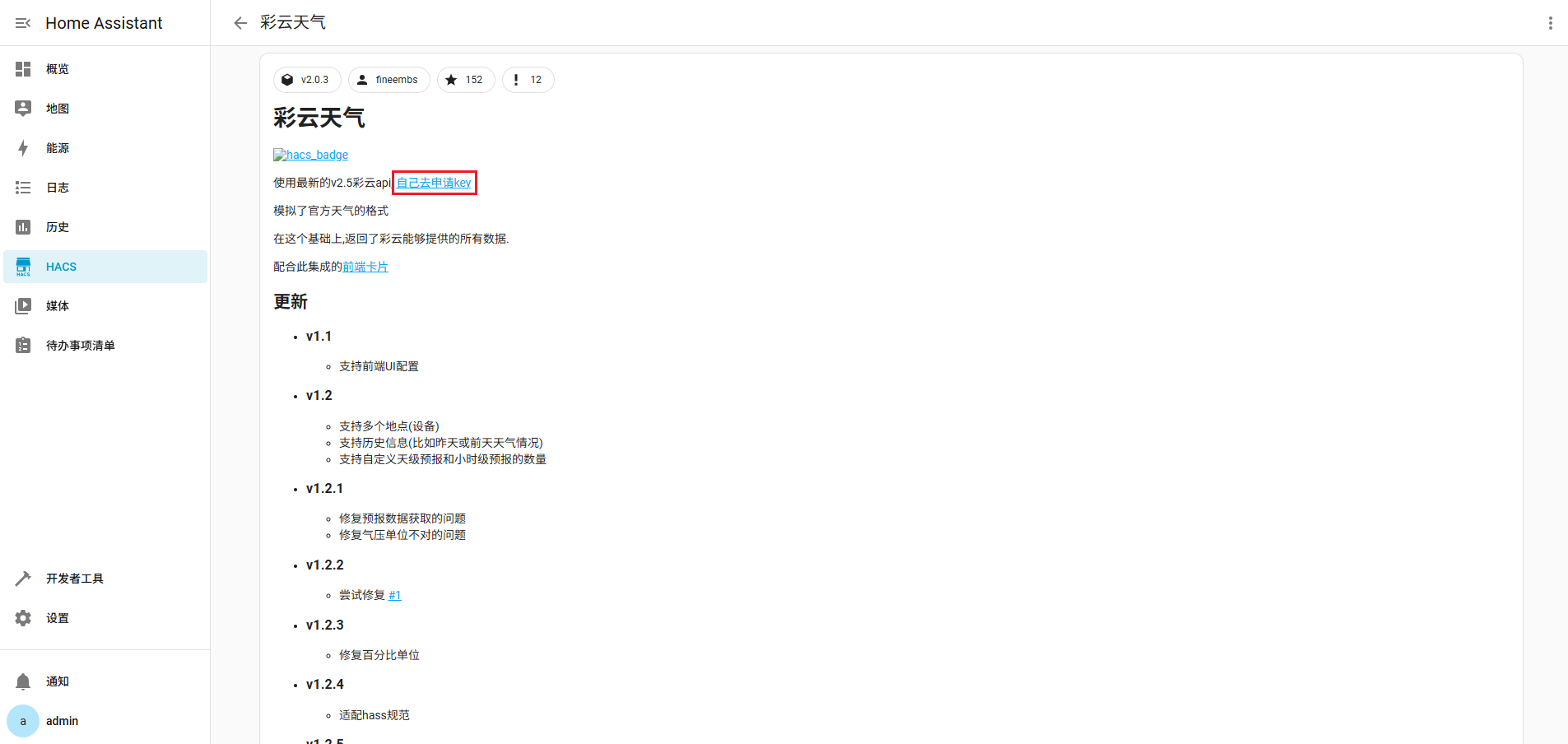Open the 通知 notifications panel
This screenshot has width=1568, height=744.
point(58,681)
